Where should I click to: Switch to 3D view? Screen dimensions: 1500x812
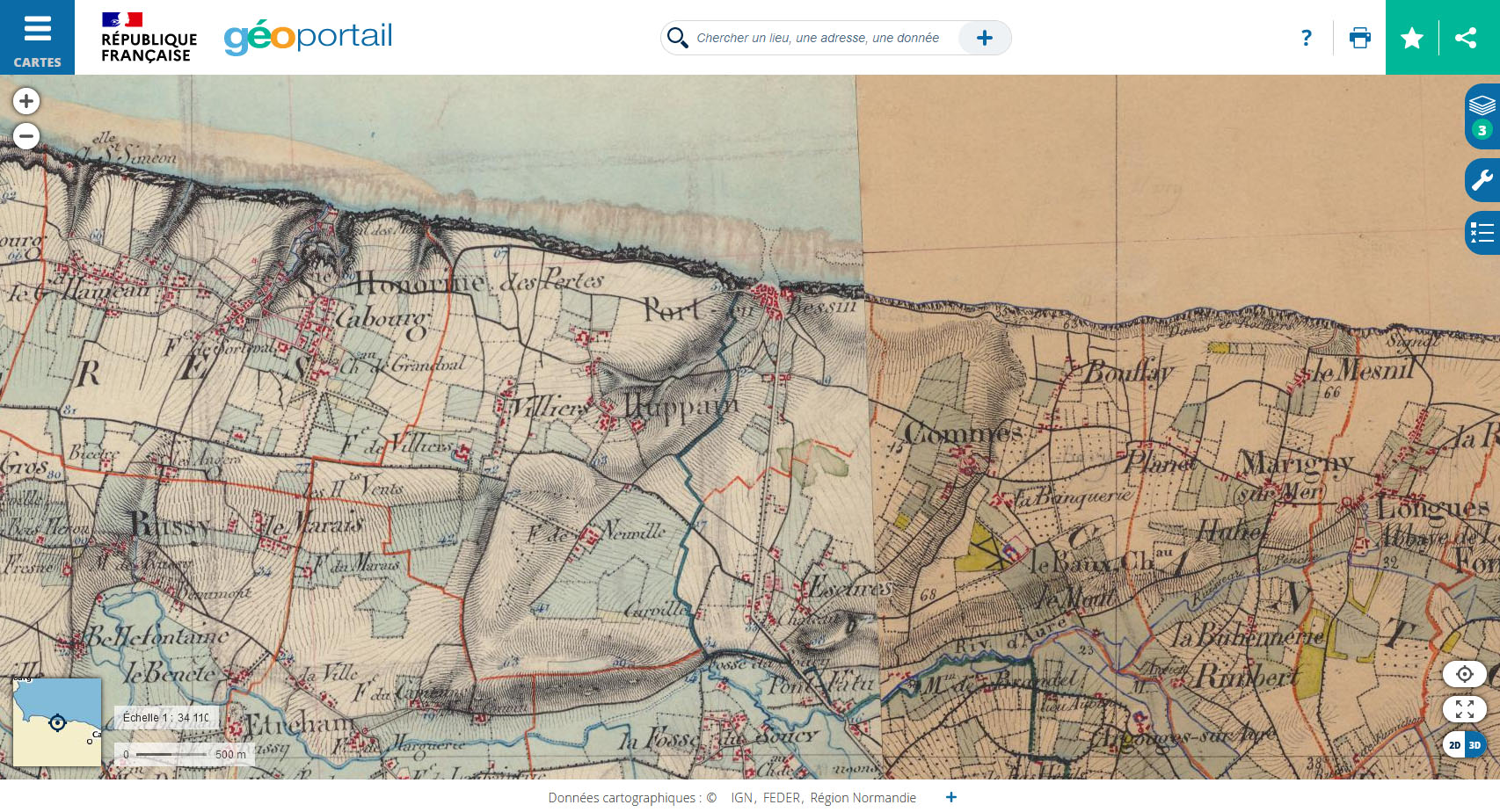[x=1475, y=745]
